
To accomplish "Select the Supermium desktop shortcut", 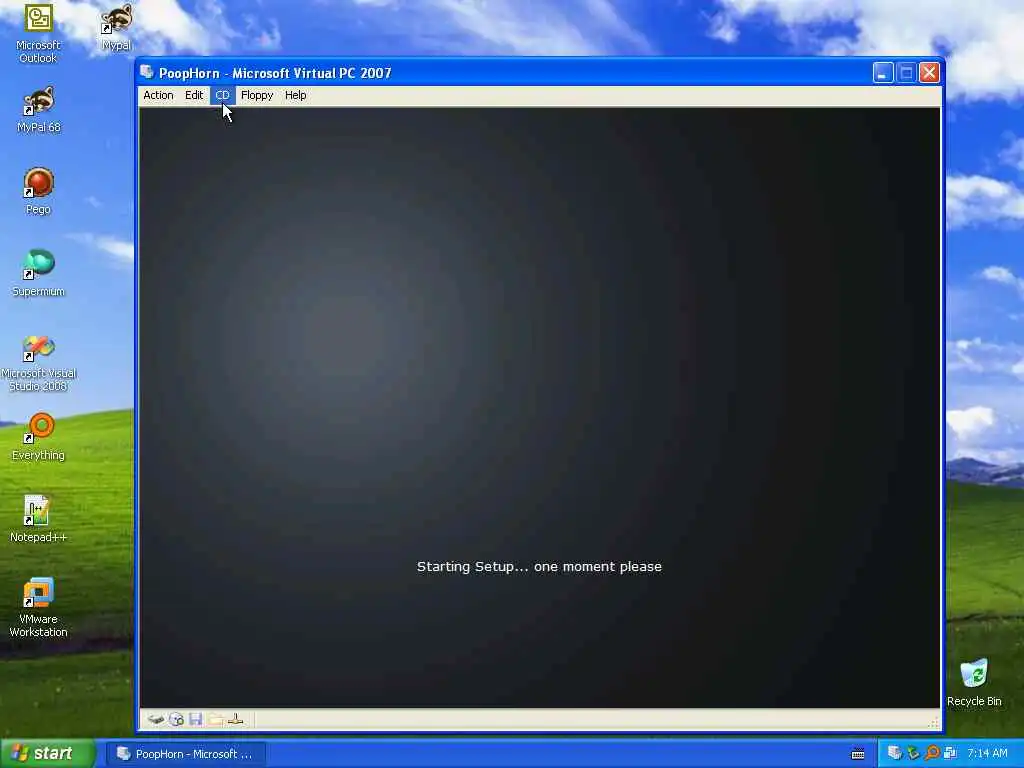I will 38,274.
